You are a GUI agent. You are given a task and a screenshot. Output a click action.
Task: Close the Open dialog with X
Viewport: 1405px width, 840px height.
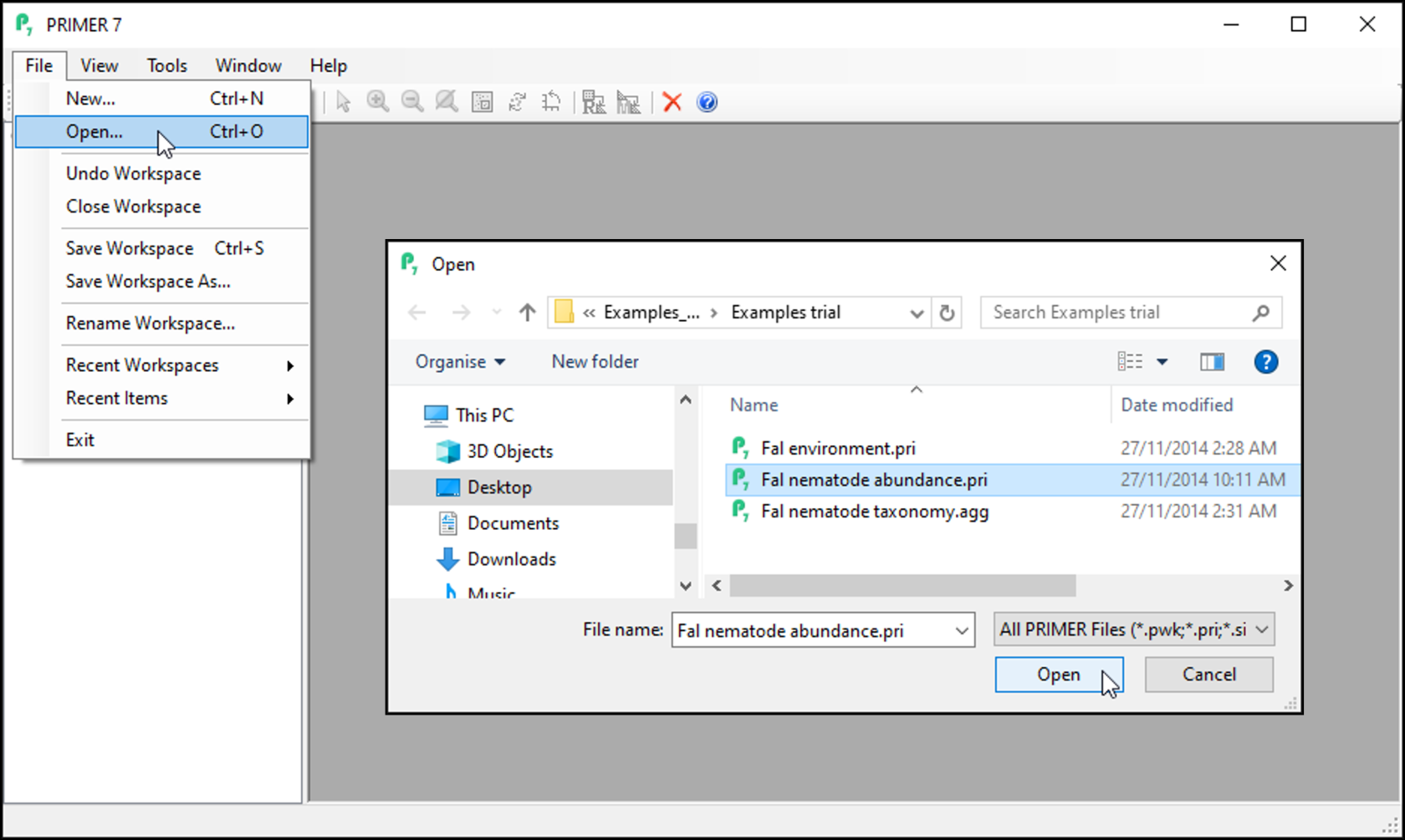1278,263
